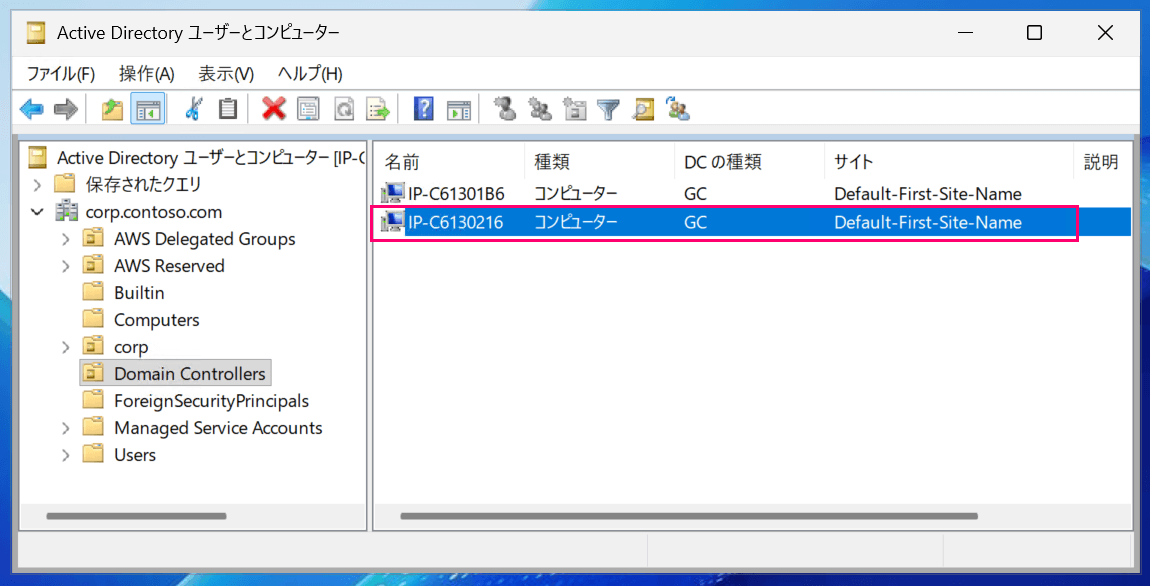Open Help with the question mark icon

(424, 110)
